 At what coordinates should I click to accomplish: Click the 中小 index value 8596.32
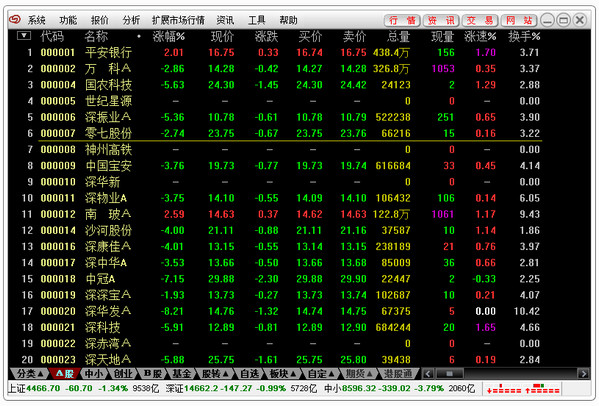click(x=358, y=388)
